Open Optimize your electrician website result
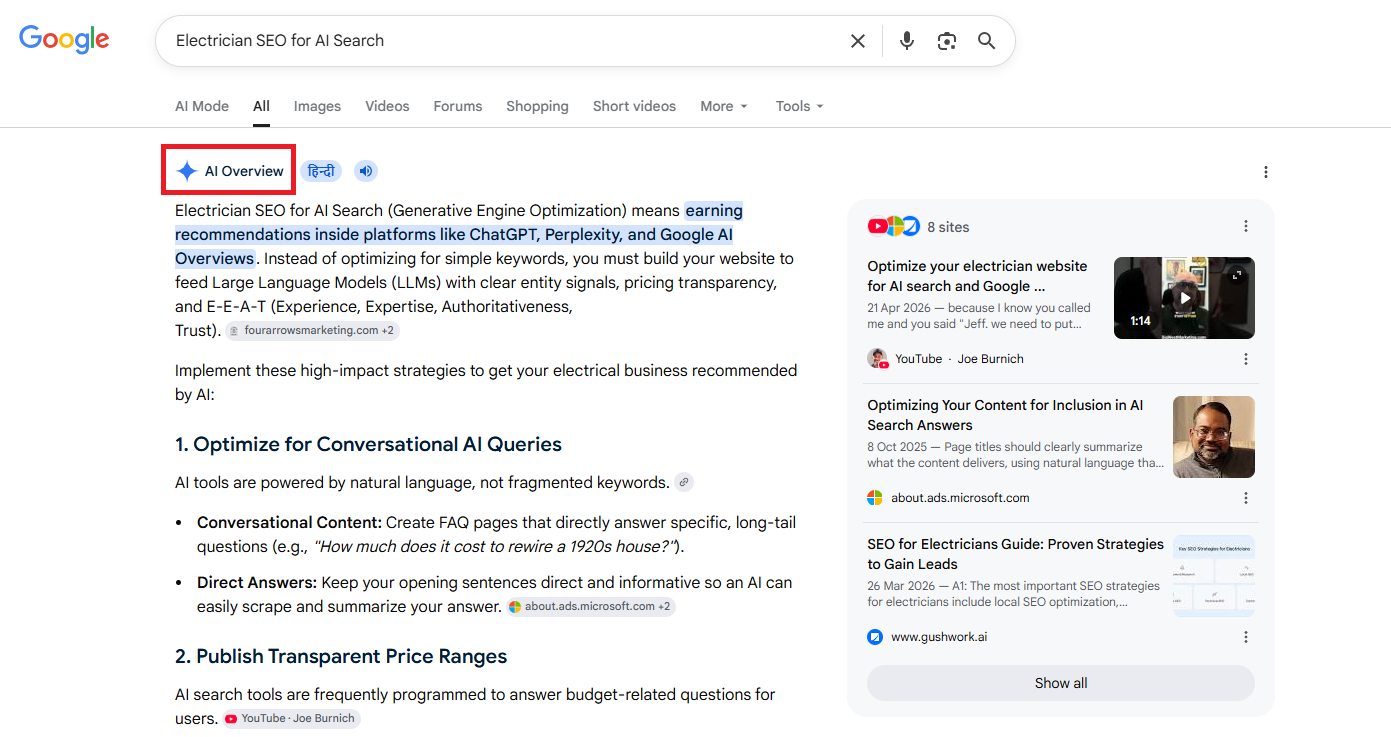This screenshot has height=737, width=1391. [x=977, y=276]
